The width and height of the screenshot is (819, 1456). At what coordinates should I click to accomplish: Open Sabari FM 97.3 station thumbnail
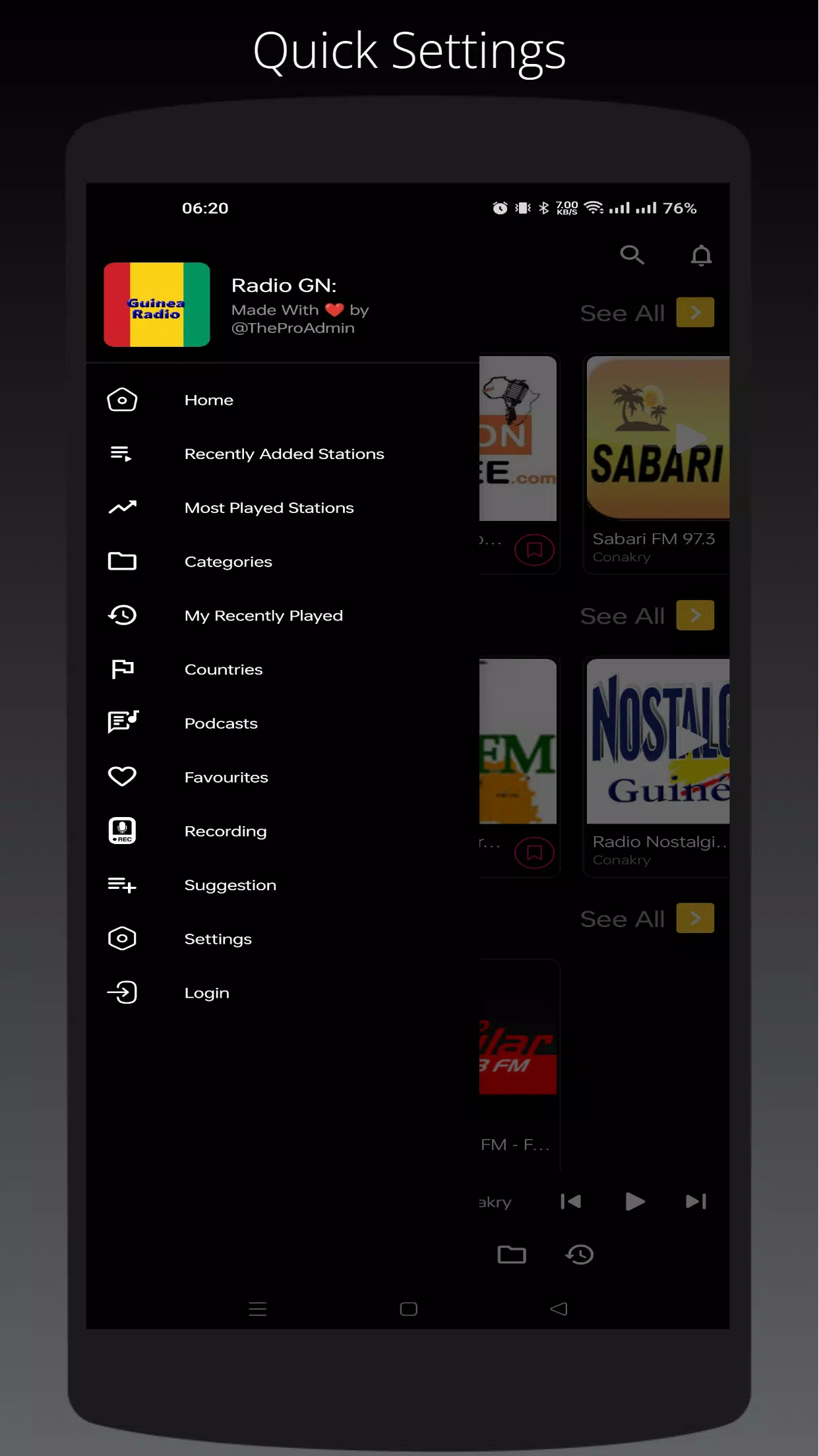[x=657, y=438]
